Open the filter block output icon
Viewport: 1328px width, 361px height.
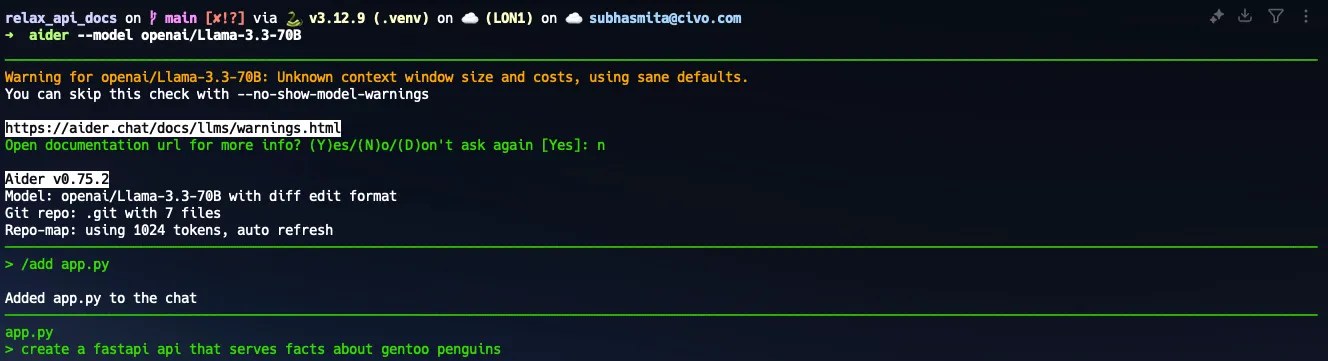(1275, 16)
